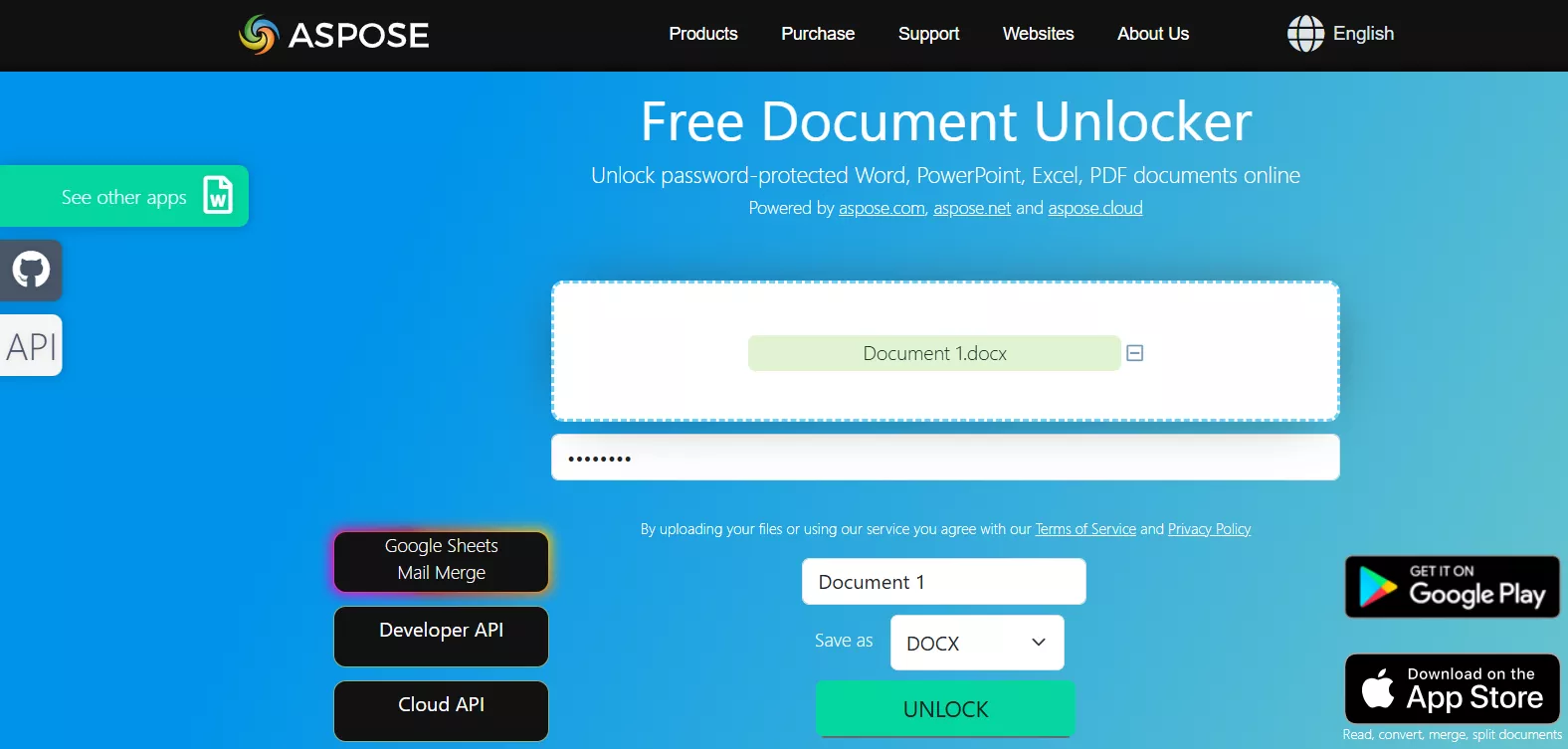Image resolution: width=1568 pixels, height=749 pixels.
Task: Click the password input field
Action: coord(945,458)
